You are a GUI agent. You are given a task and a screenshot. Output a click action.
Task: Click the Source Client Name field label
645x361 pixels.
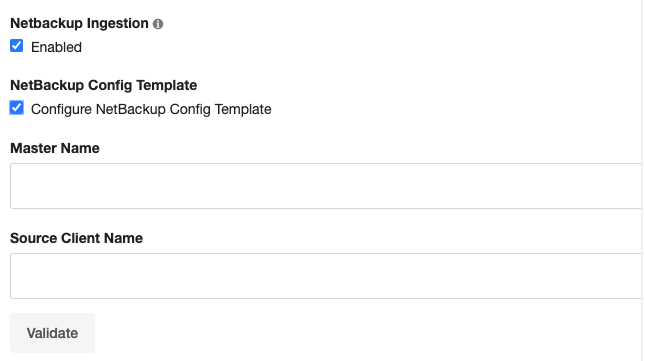[77, 238]
